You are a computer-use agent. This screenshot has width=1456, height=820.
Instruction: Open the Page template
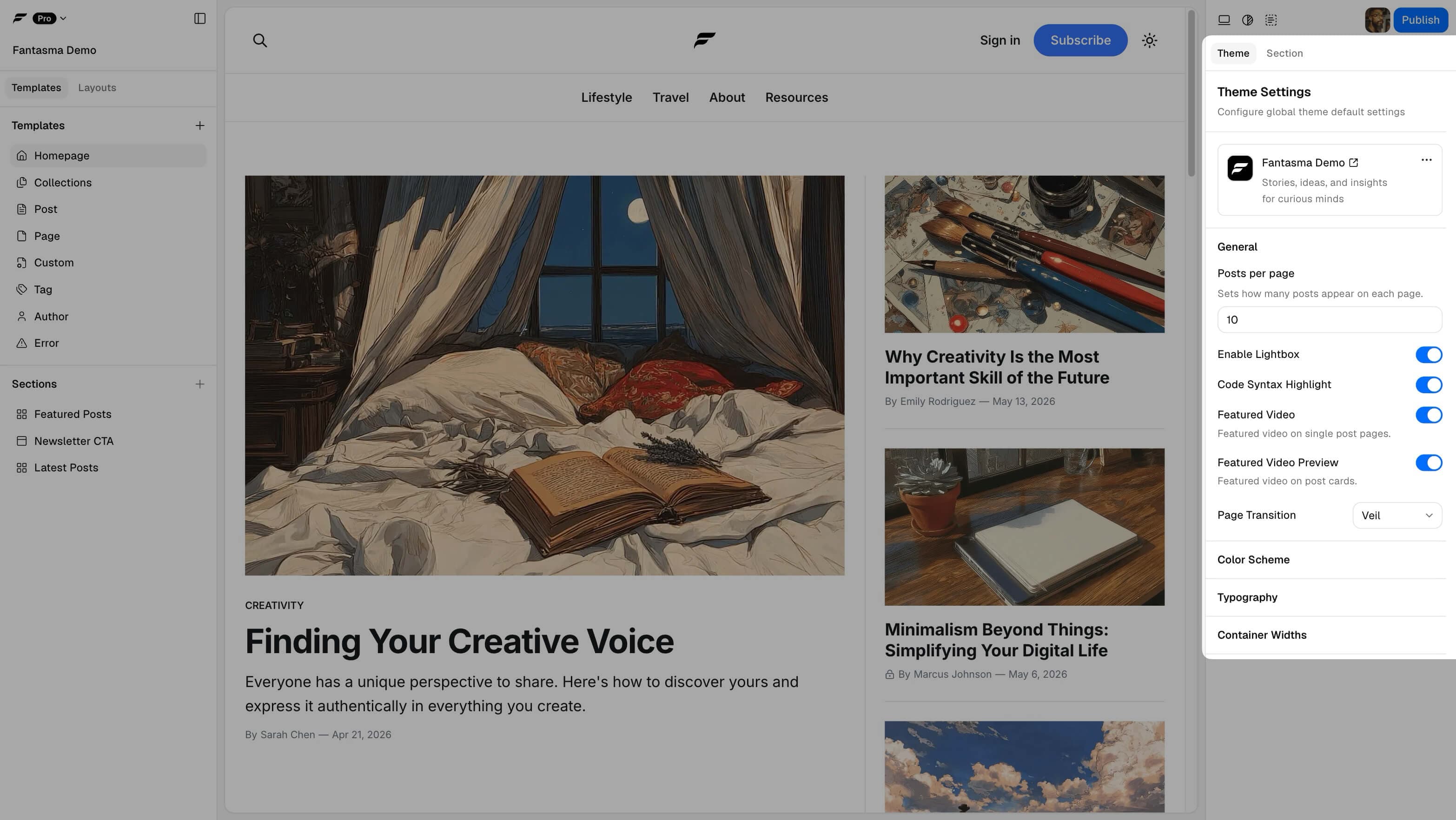[x=108, y=236]
